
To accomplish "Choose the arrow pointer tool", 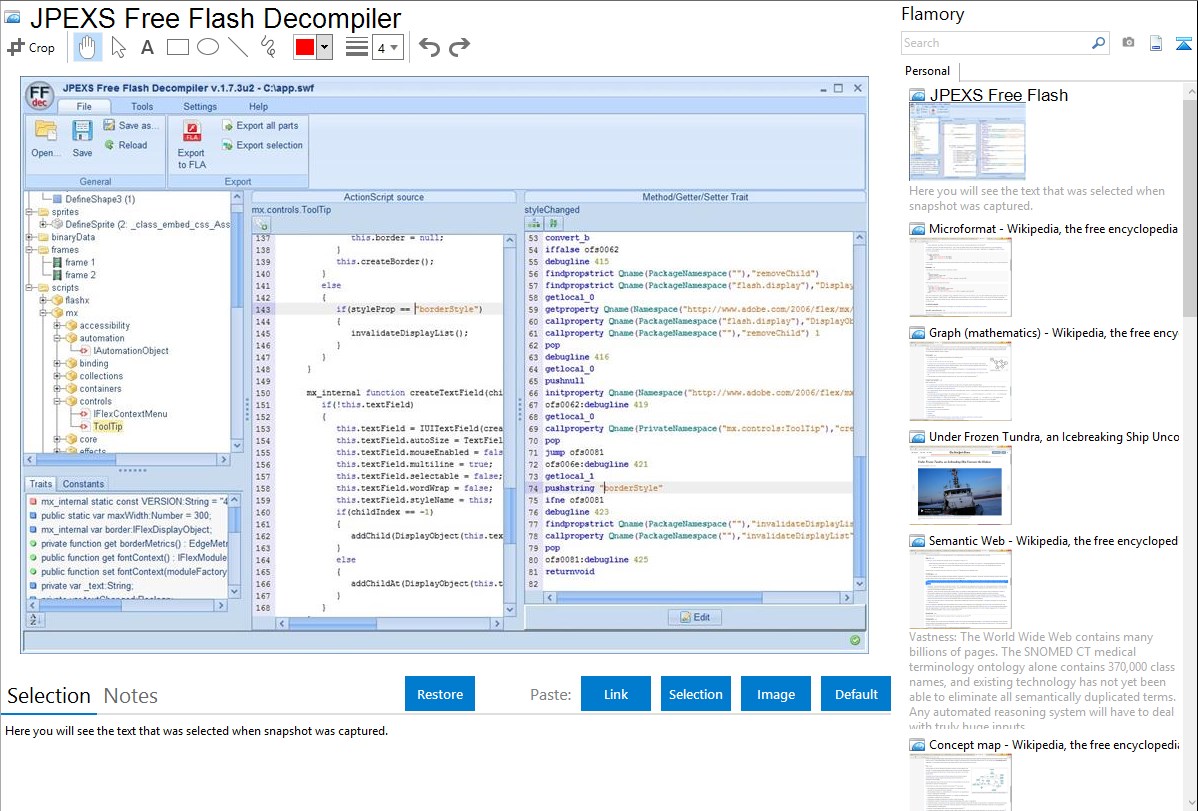I will coord(118,47).
